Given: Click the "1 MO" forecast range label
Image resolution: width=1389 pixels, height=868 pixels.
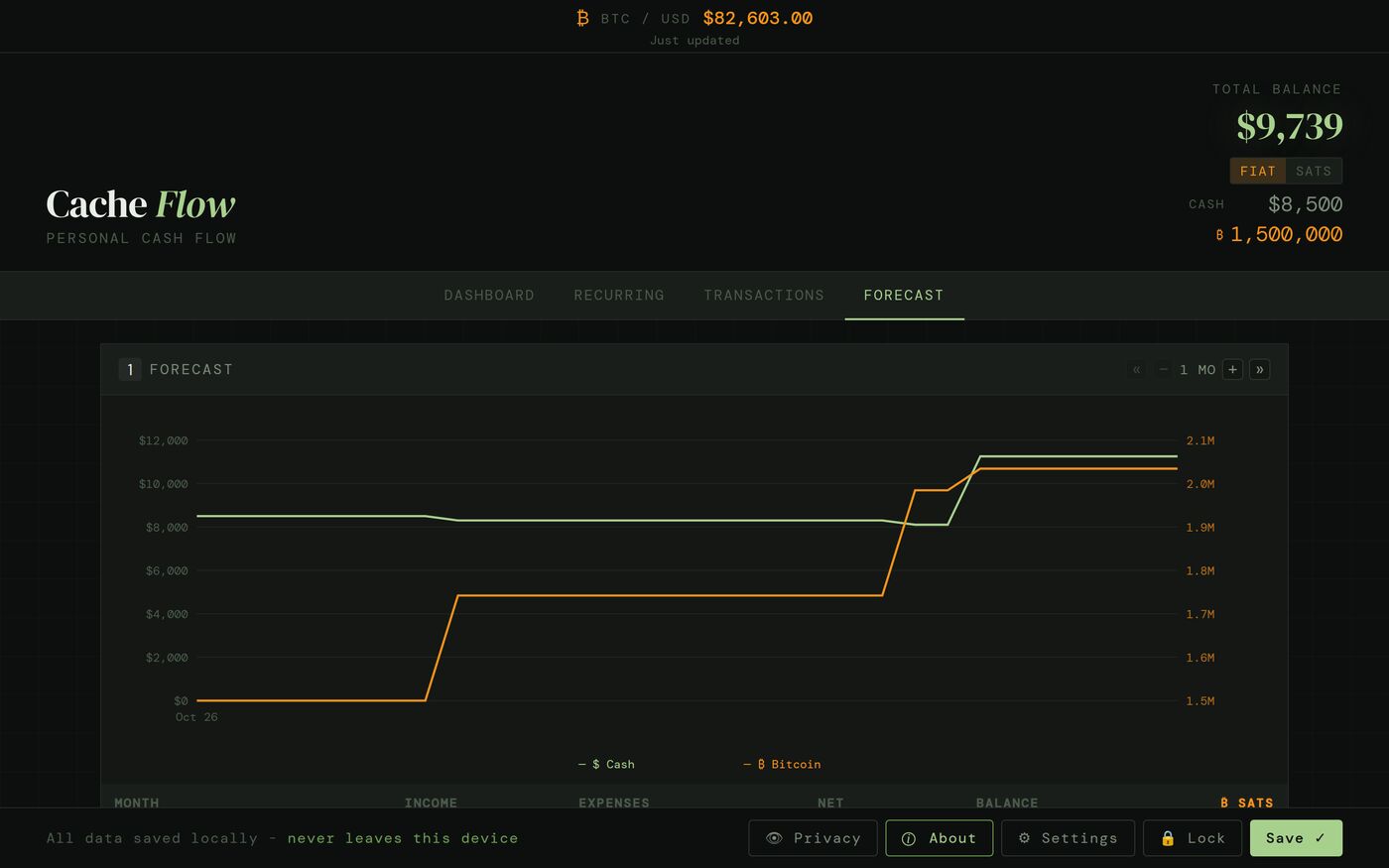Looking at the screenshot, I should (1198, 369).
